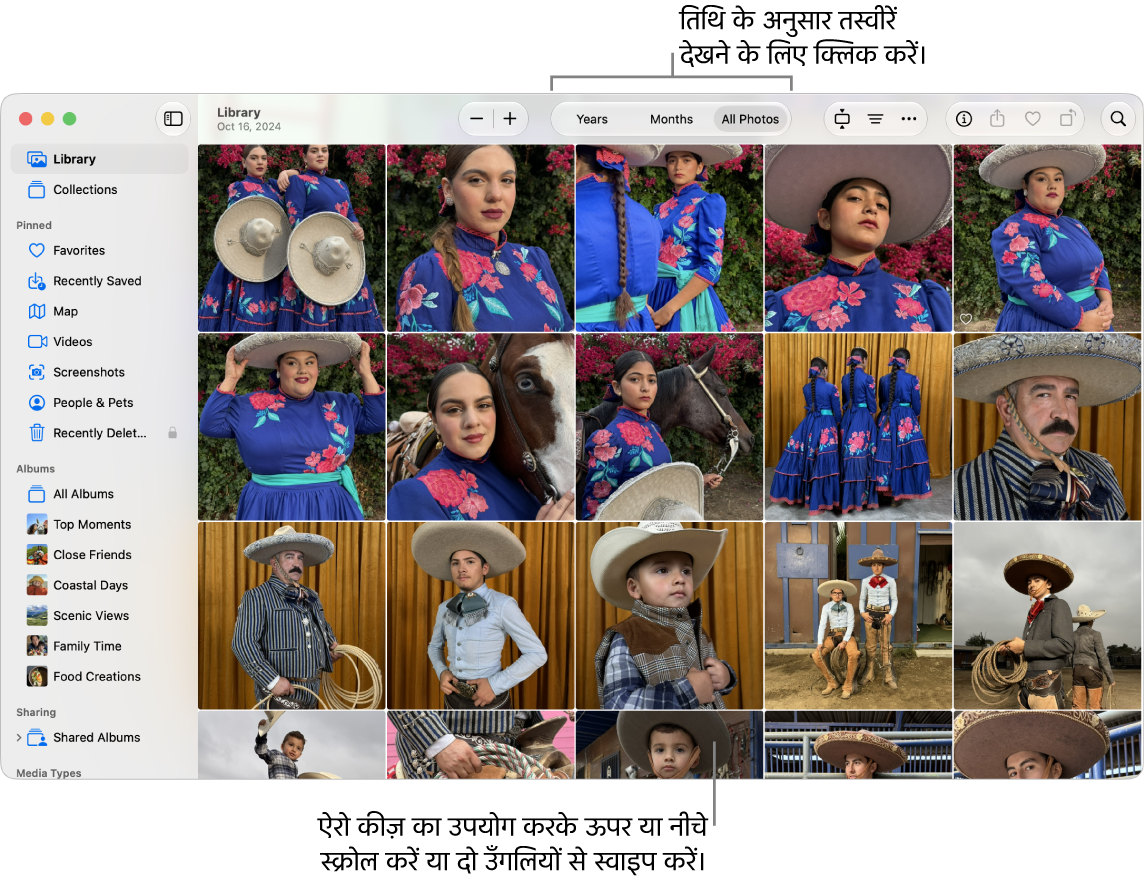Toggle the sidebar visibility button
This screenshot has height=886, width=1144.
173,119
